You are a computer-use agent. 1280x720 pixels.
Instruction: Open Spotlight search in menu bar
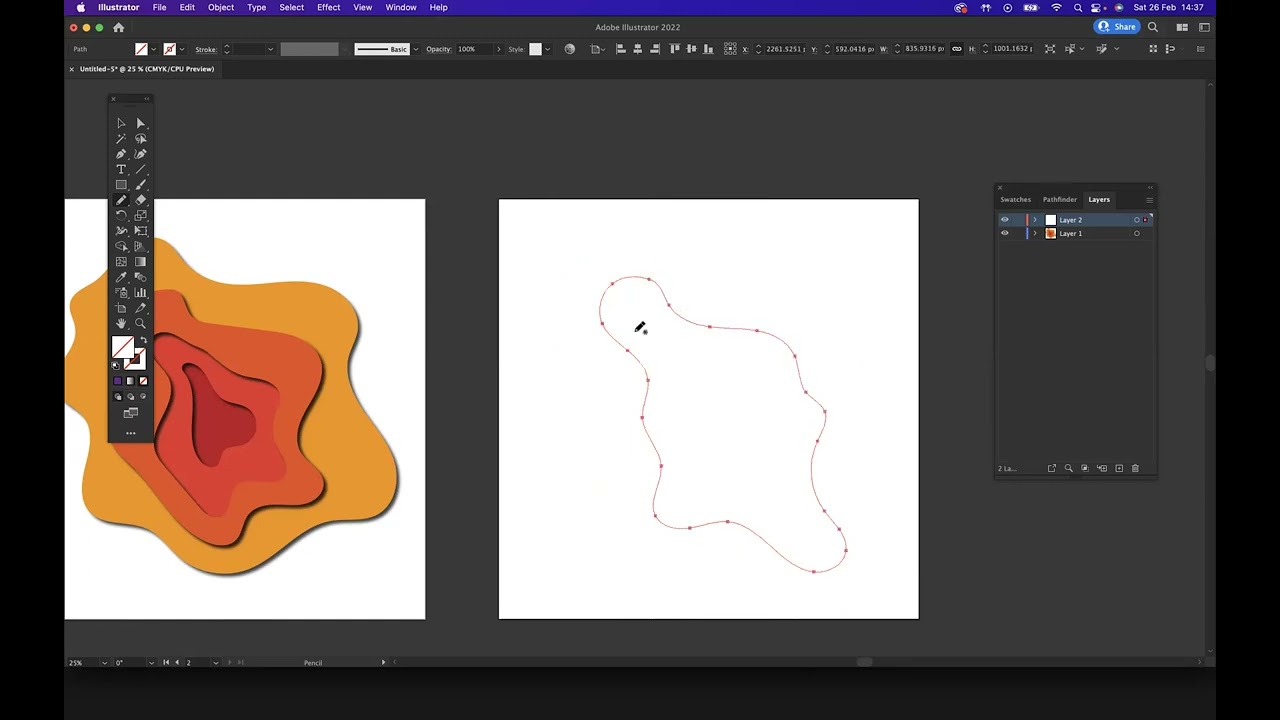[1078, 7]
